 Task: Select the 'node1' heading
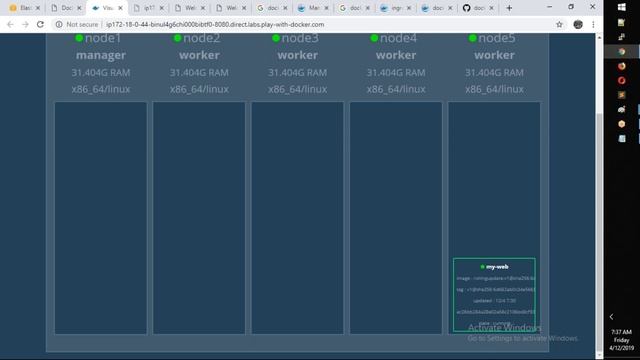tap(103, 38)
